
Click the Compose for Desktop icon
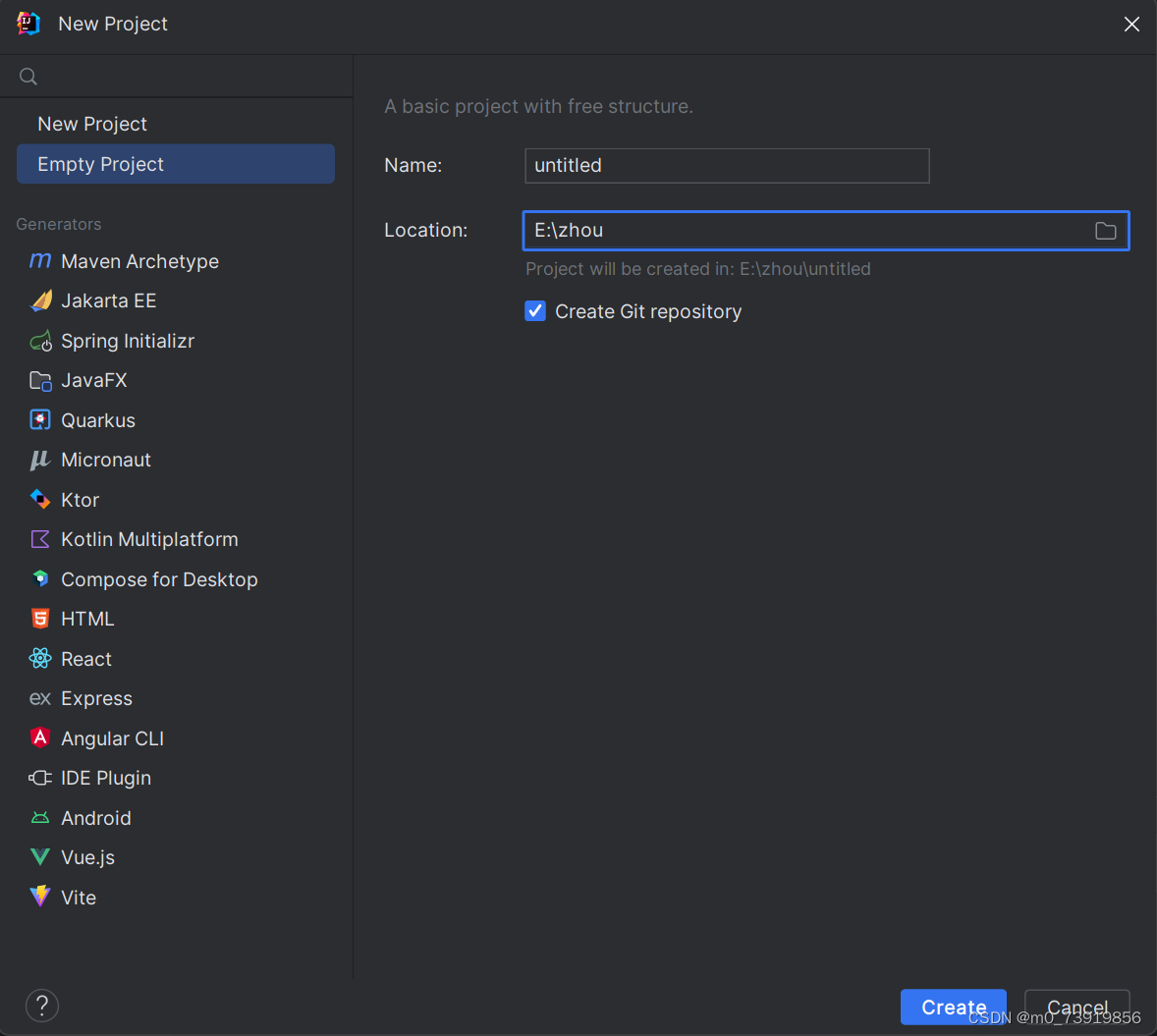40,579
